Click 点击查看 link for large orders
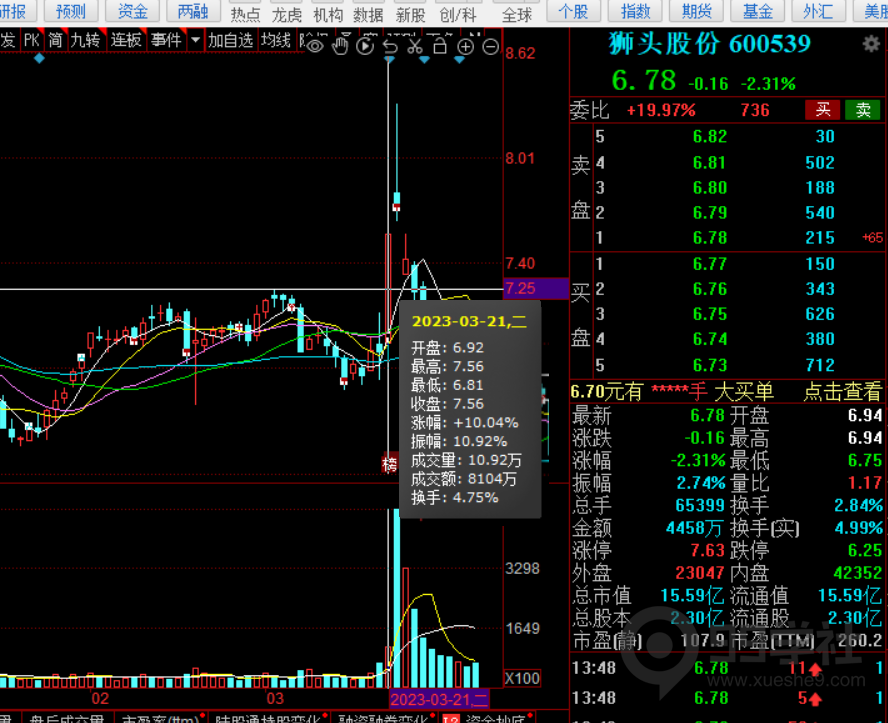This screenshot has width=888, height=723. pos(843,392)
